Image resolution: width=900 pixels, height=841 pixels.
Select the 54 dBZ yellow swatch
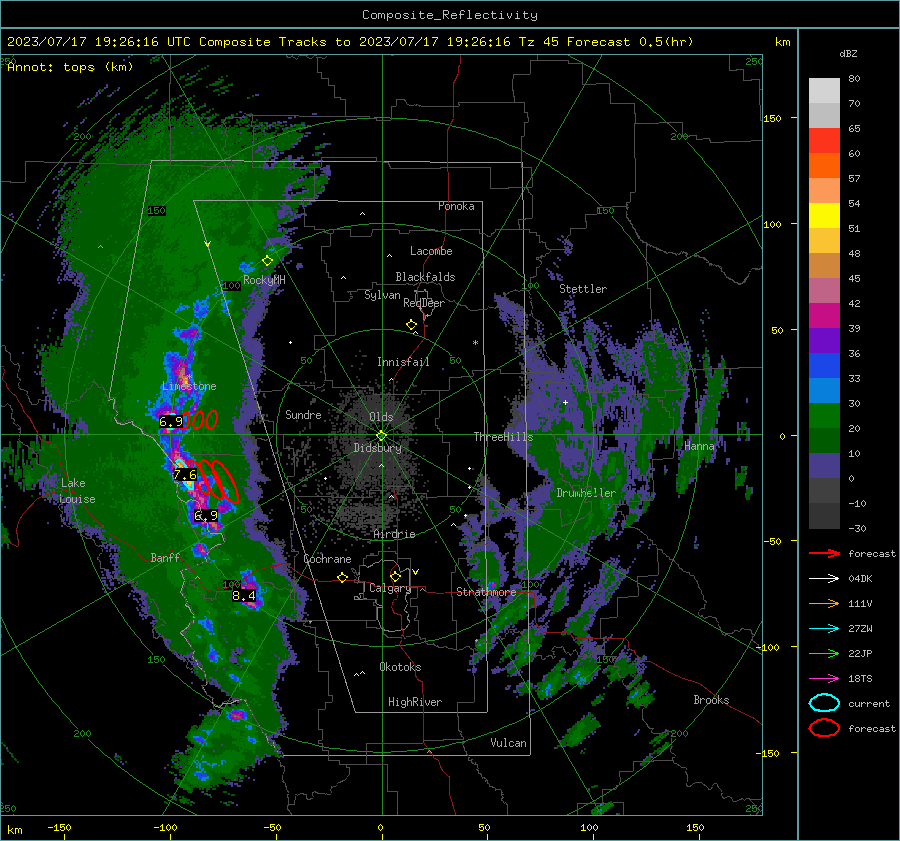click(824, 215)
